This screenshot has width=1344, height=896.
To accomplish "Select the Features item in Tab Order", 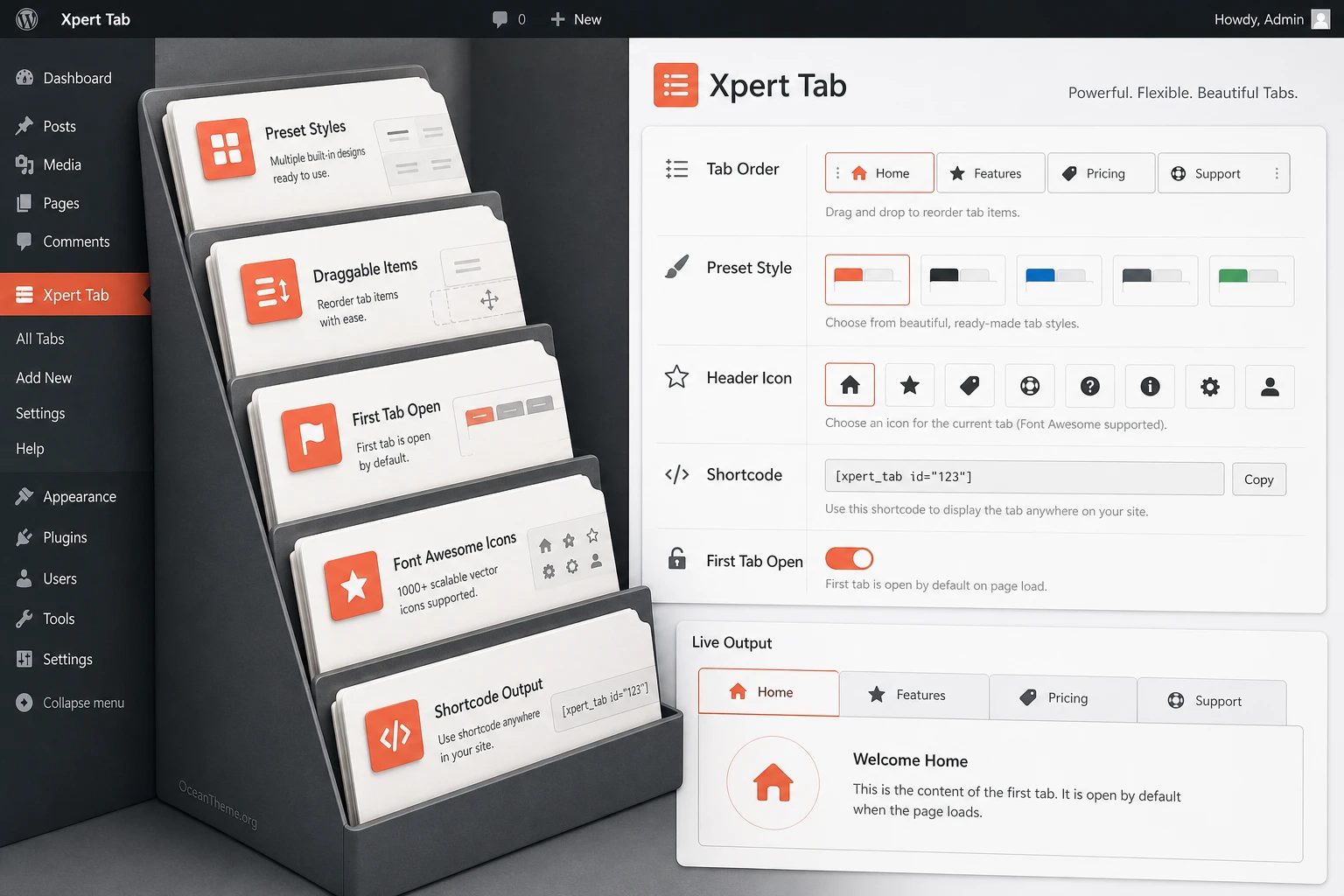I will pos(990,173).
